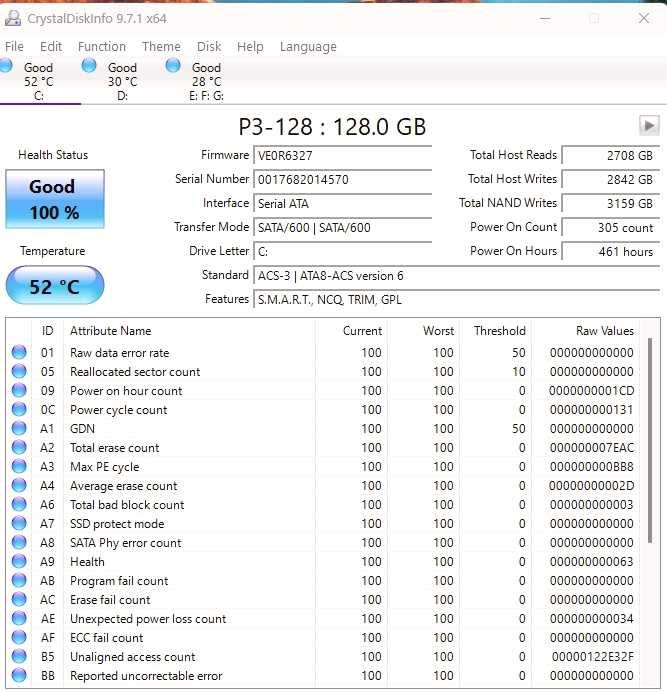Click the blue status orb for drive D:

pyautogui.click(x=89, y=66)
